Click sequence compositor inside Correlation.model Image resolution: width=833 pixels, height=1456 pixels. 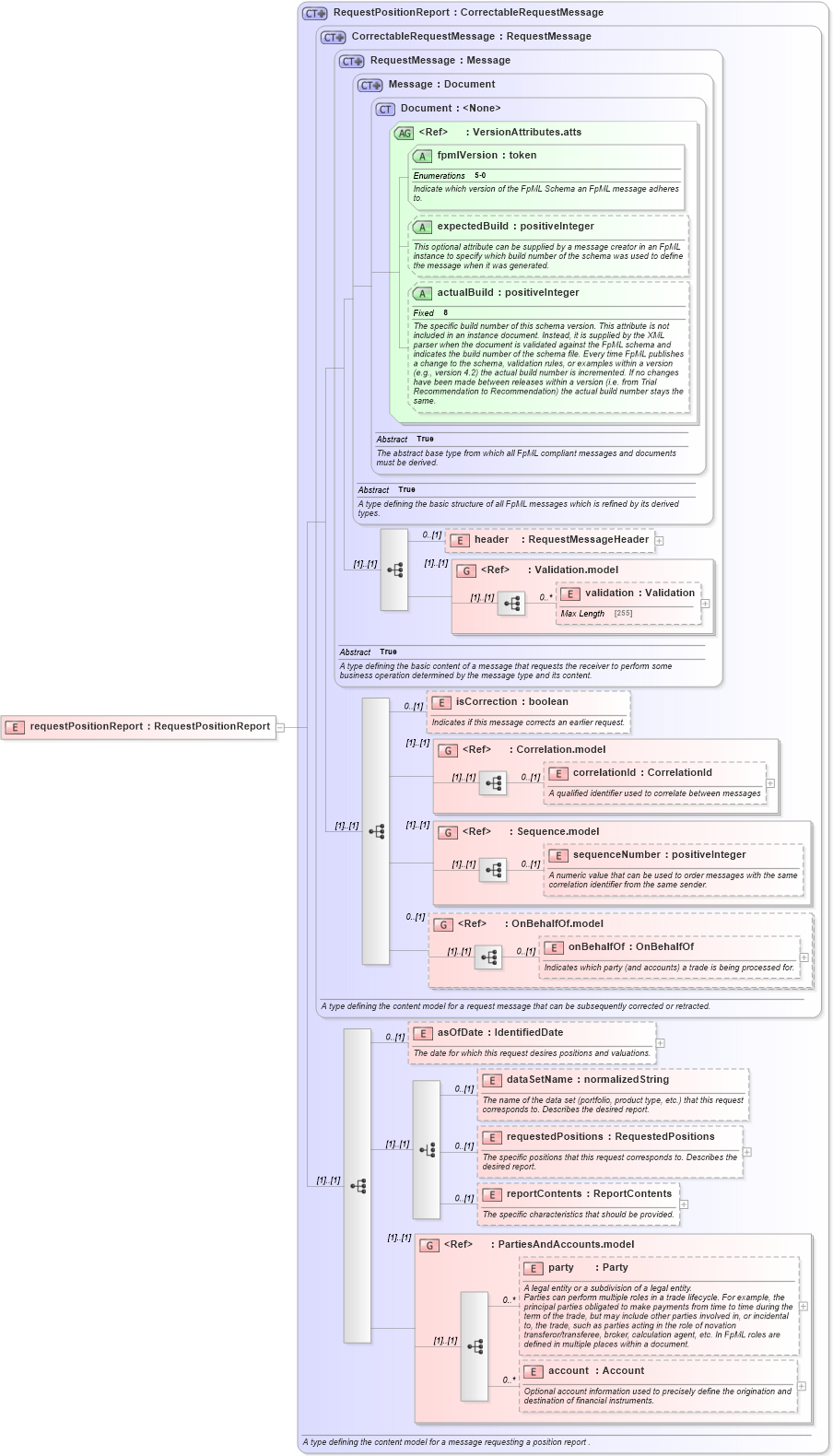click(493, 784)
